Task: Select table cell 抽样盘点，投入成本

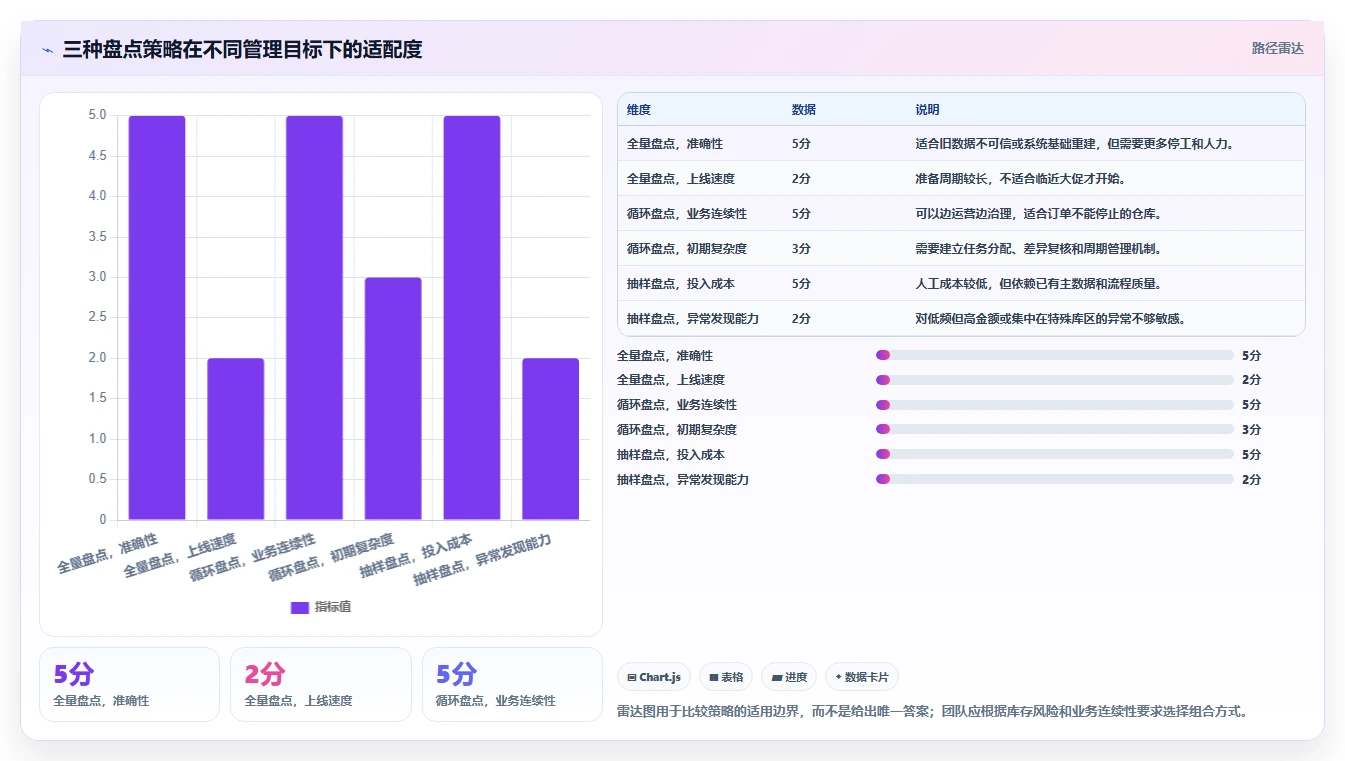Action: click(681, 284)
